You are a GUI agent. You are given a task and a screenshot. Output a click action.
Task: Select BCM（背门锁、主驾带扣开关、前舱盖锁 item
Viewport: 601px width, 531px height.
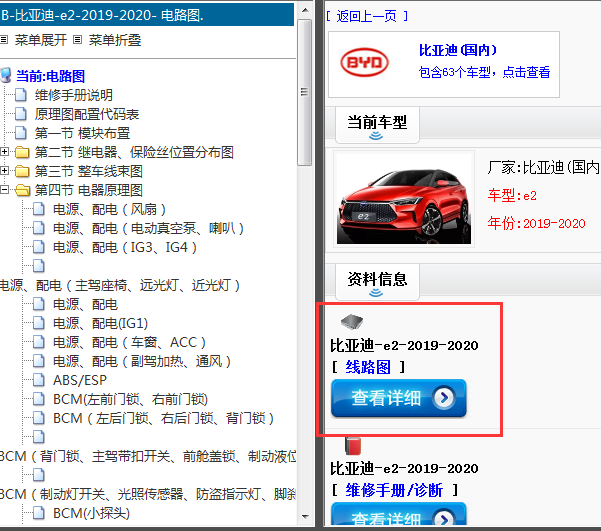148,456
